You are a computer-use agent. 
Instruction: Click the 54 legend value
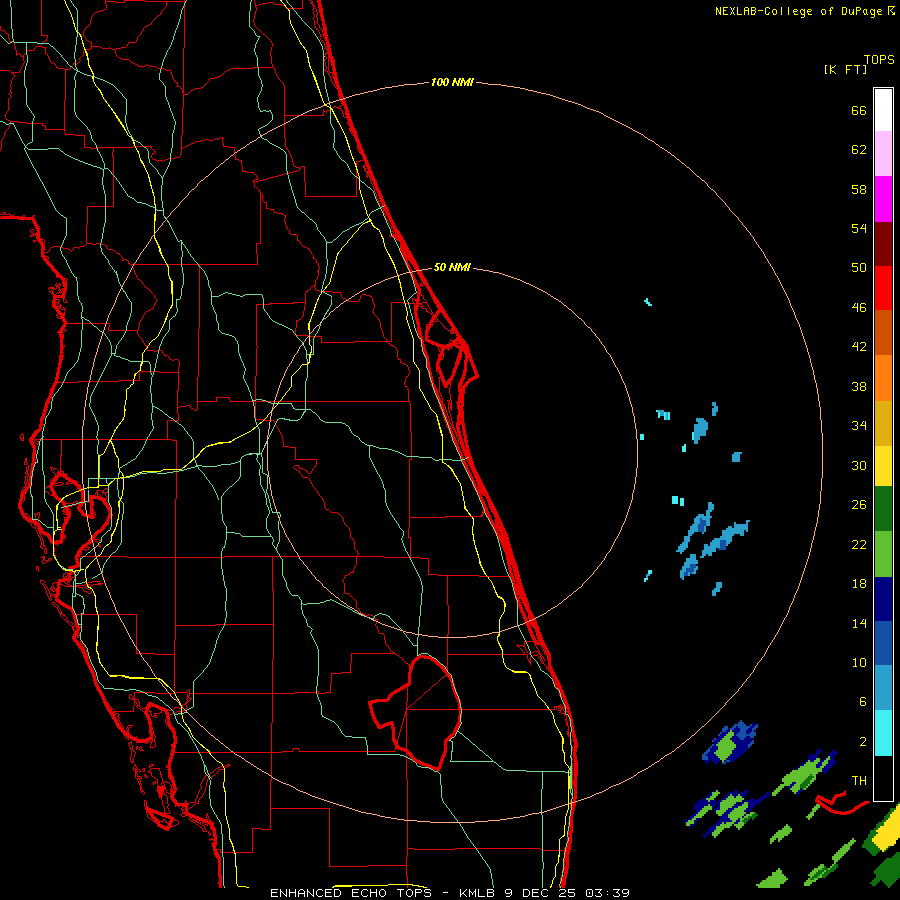[x=859, y=228]
